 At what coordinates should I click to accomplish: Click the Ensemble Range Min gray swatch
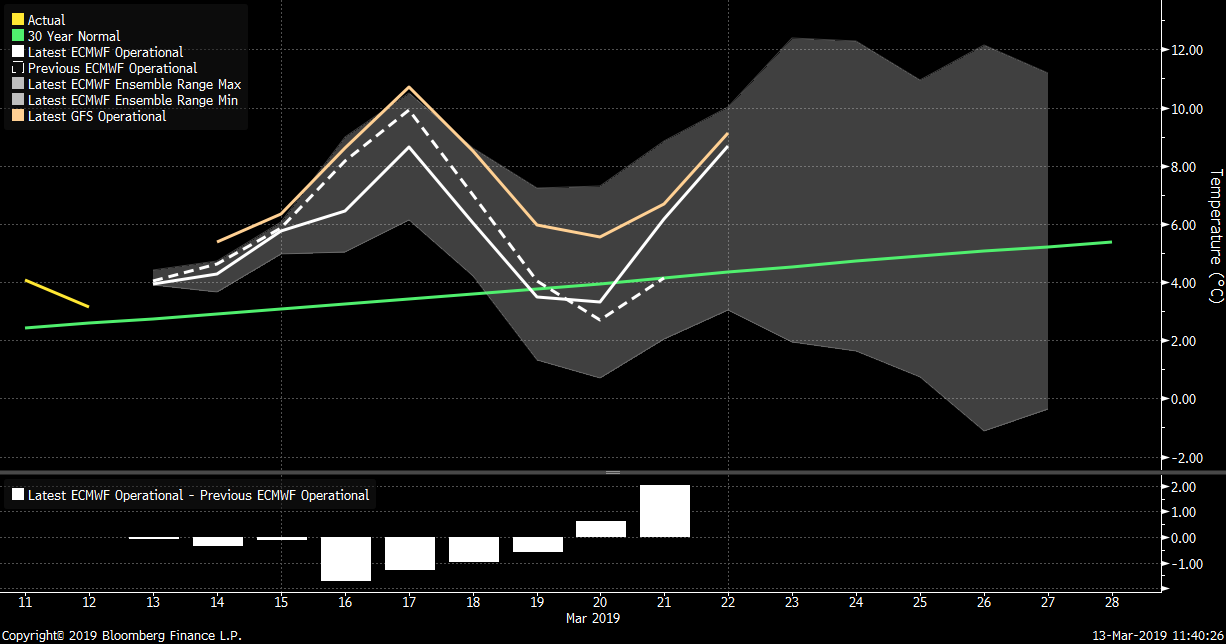17,100
